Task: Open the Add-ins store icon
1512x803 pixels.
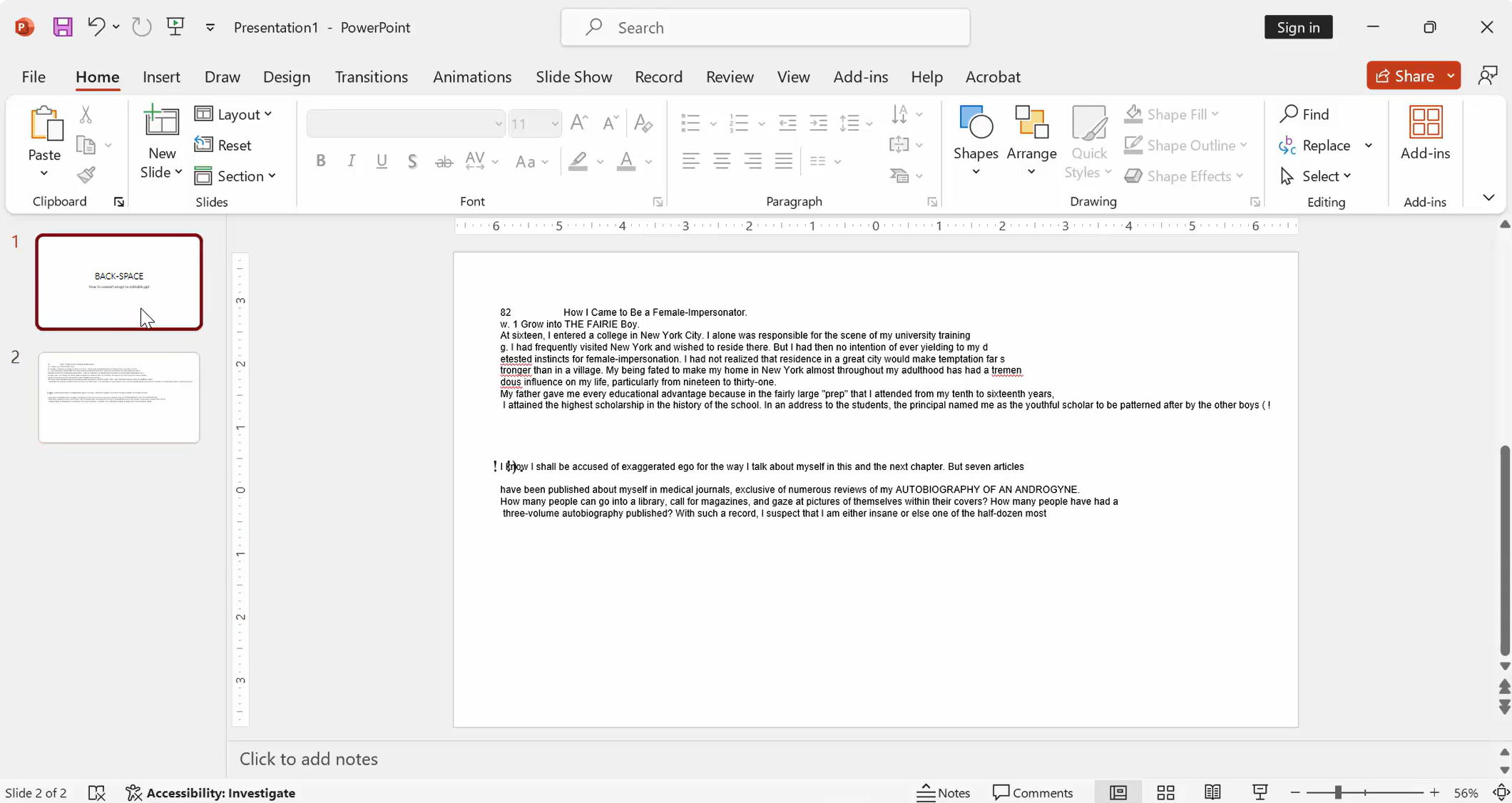Action: (1425, 133)
